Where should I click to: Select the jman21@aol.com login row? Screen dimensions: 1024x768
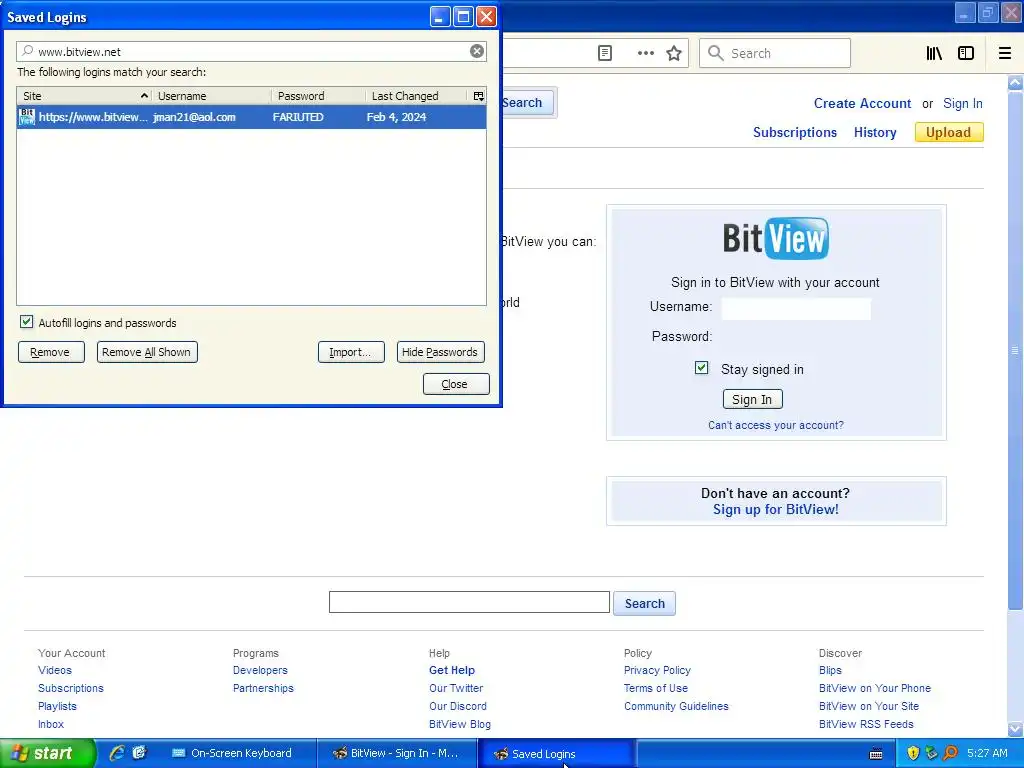251,117
